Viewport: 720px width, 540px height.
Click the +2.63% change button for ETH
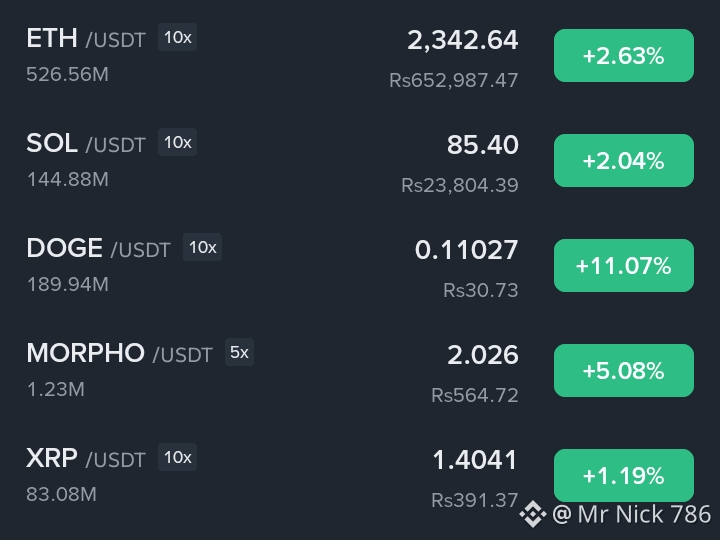click(624, 56)
